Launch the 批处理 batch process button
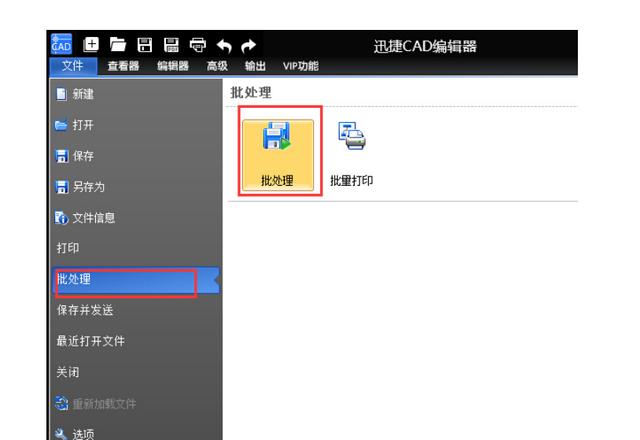640x440 pixels. click(278, 155)
